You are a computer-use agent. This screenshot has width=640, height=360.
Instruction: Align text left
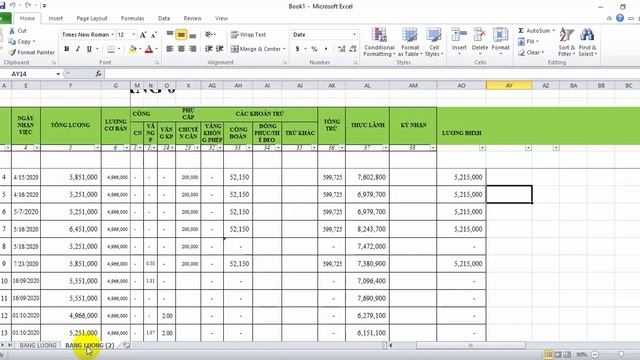tap(170, 49)
